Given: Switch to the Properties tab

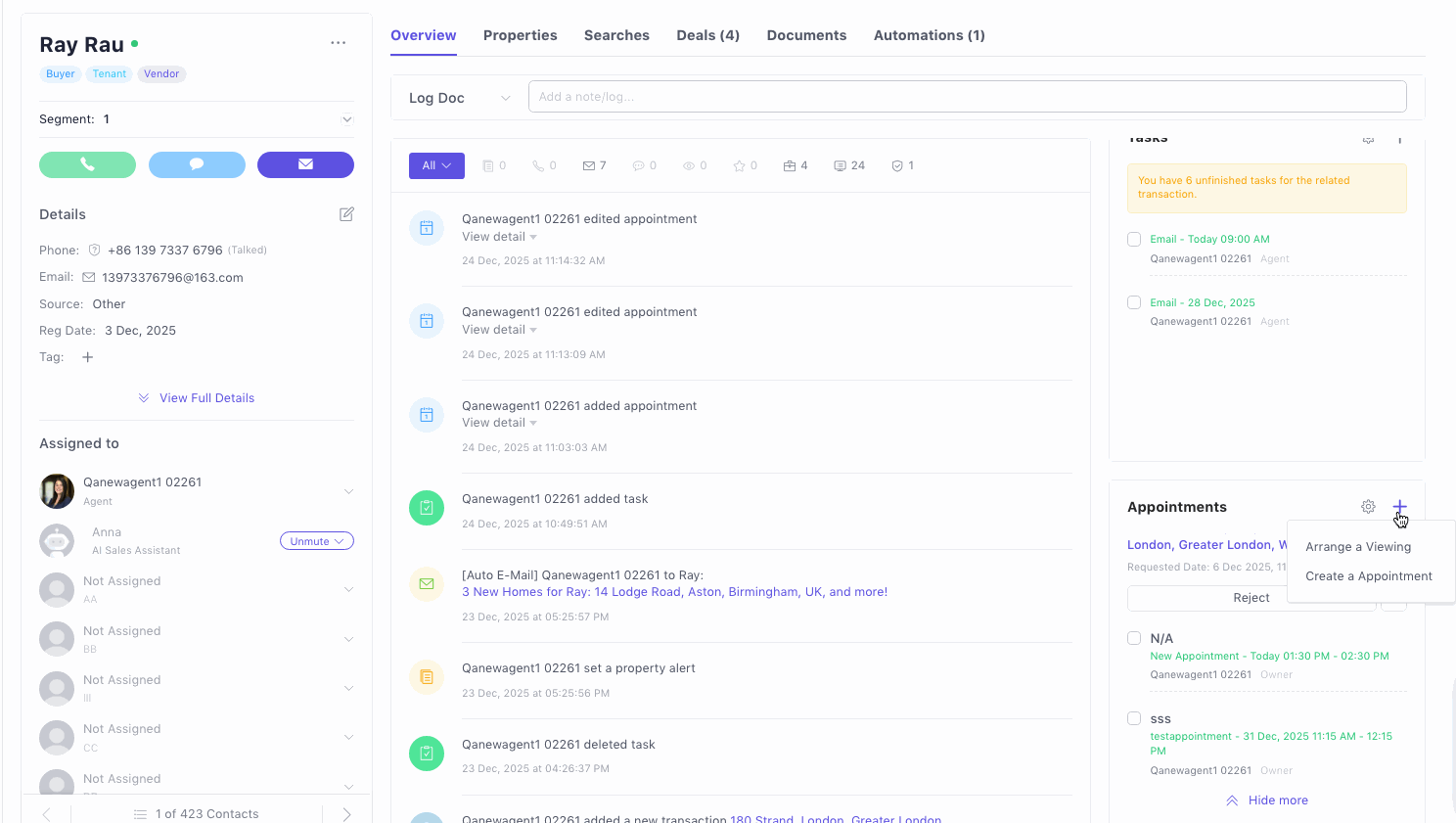Looking at the screenshot, I should [520, 35].
